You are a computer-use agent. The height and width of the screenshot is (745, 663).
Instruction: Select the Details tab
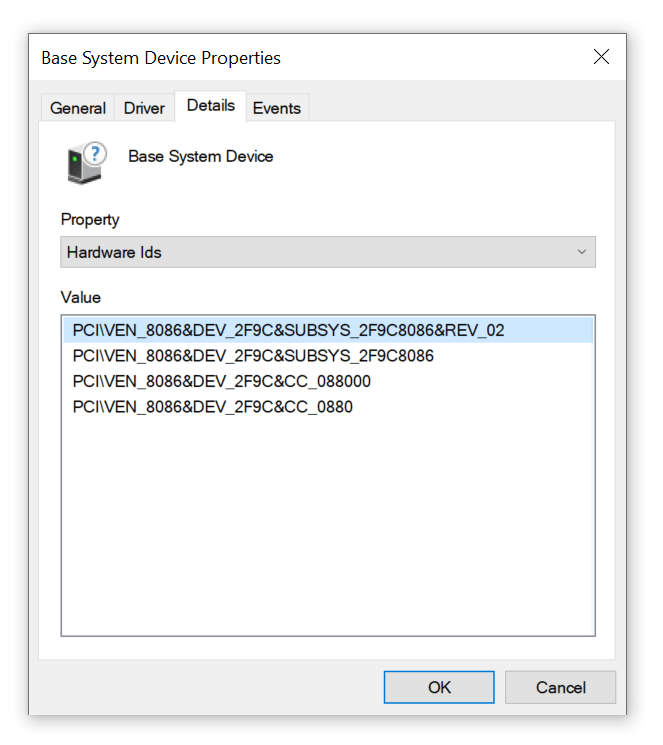pos(210,106)
